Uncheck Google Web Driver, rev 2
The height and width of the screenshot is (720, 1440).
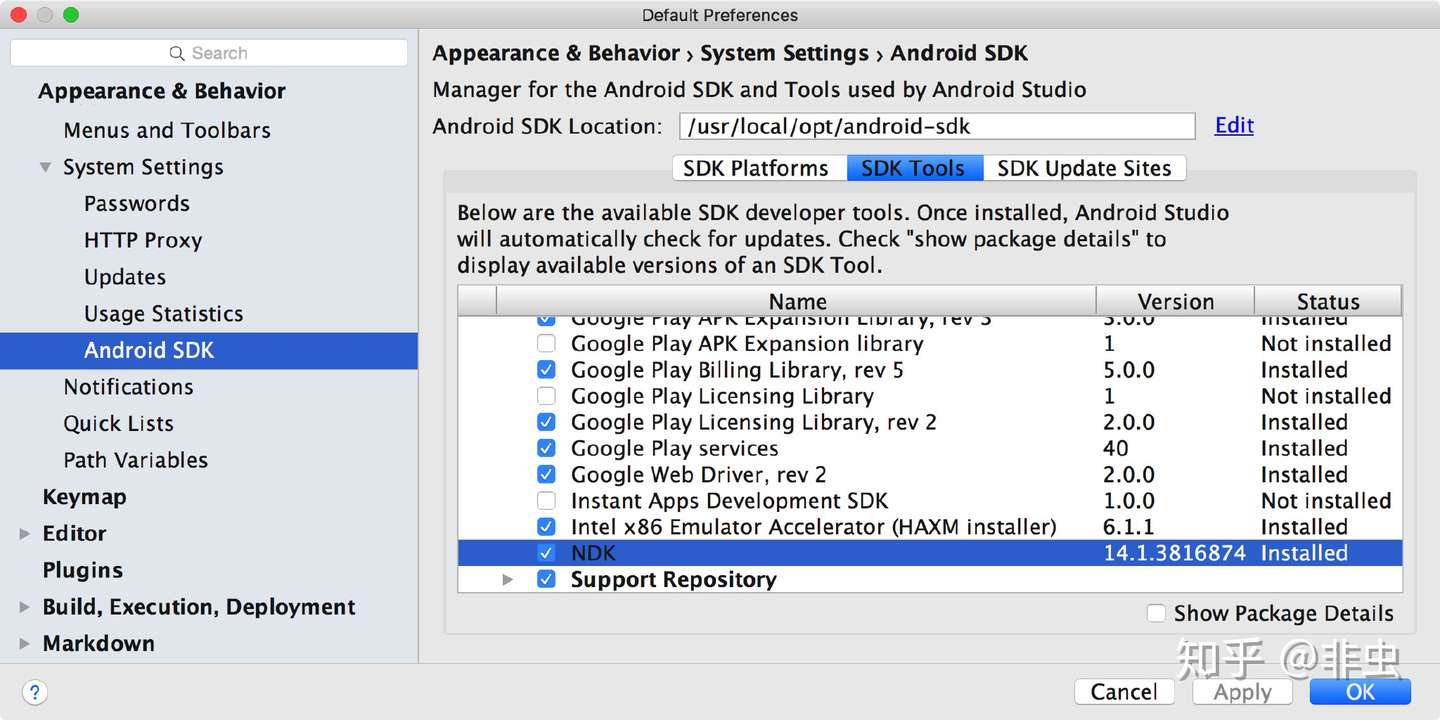point(546,474)
